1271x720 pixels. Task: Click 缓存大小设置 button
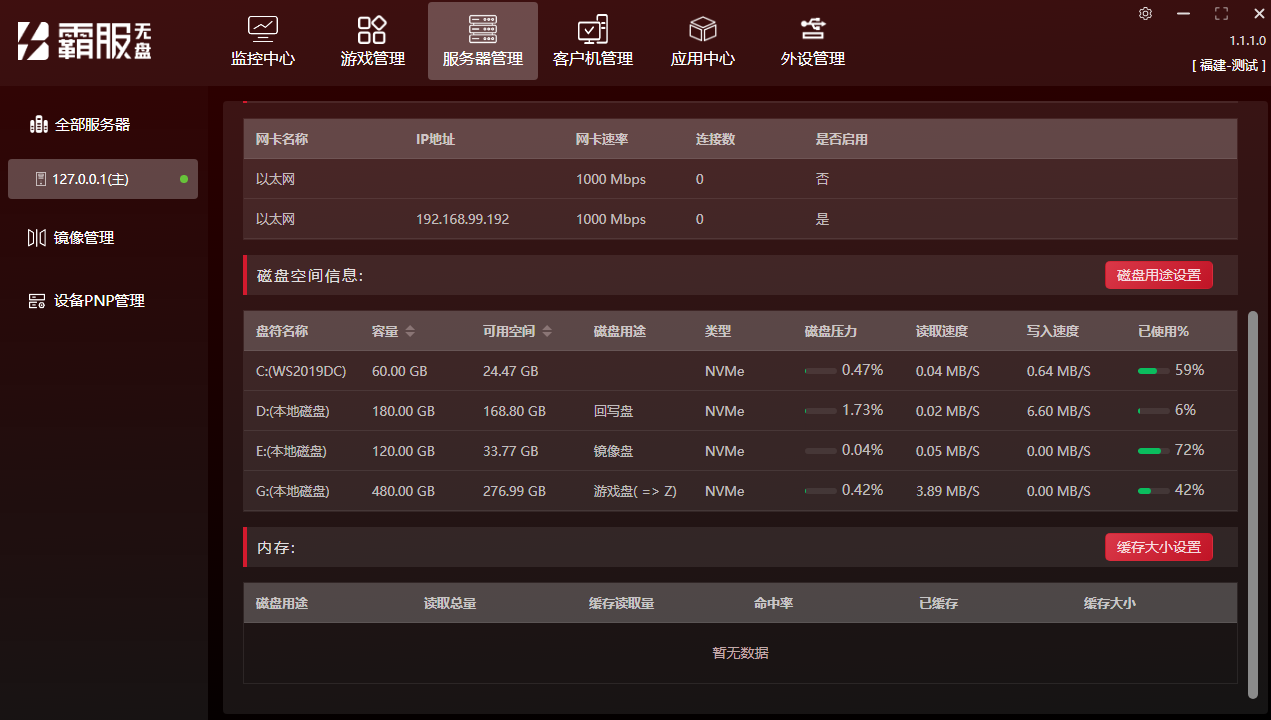point(1159,547)
